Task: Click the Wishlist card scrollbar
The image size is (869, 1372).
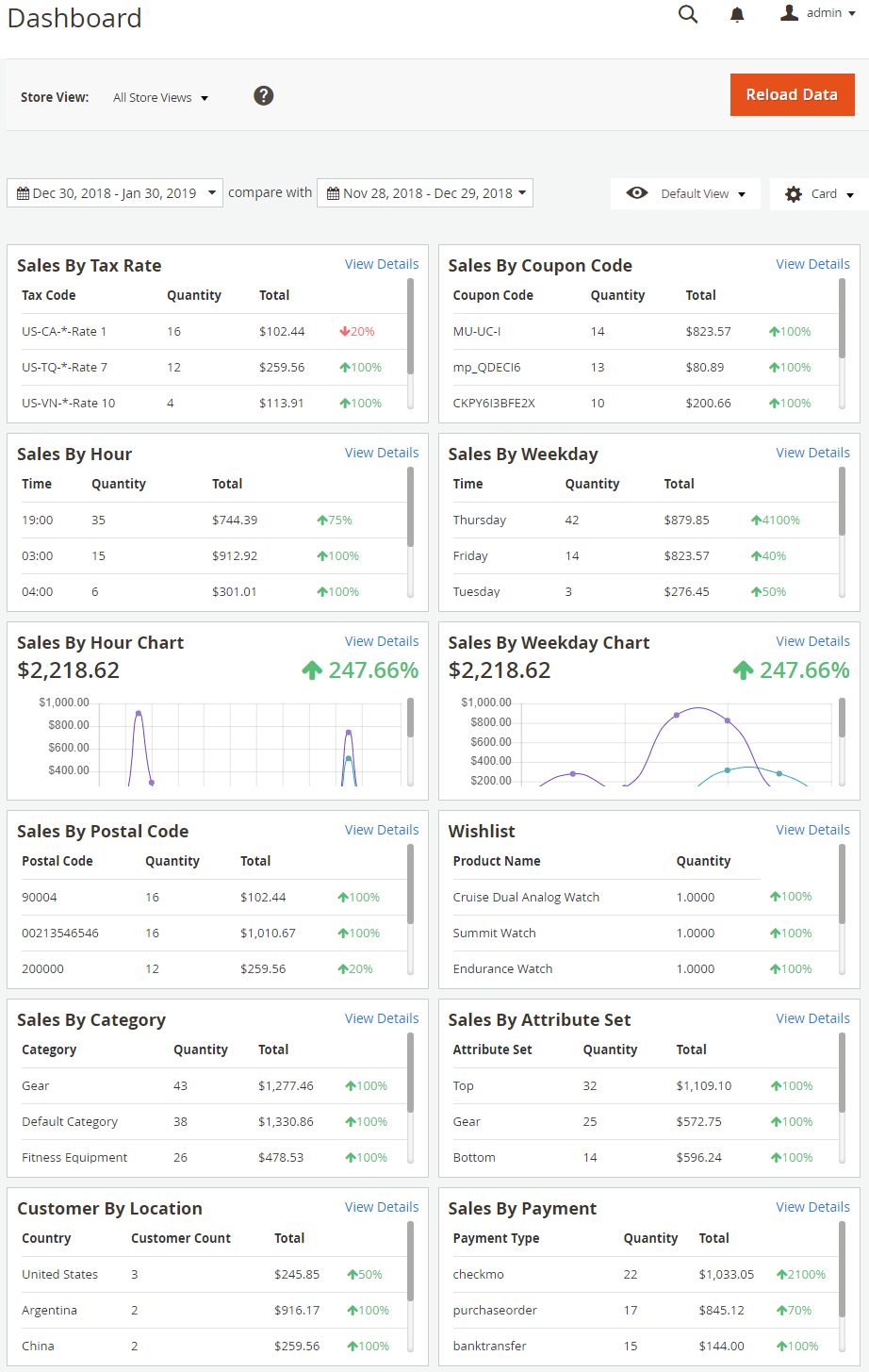Action: click(x=842, y=884)
